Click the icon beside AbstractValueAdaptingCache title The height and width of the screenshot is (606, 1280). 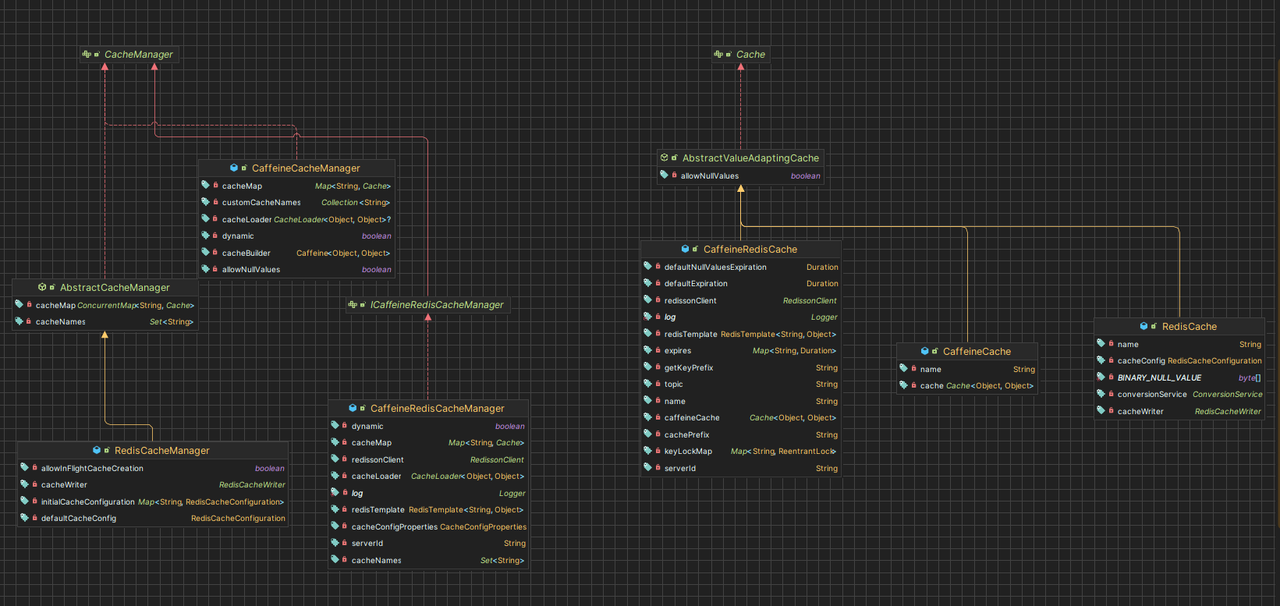pyautogui.click(x=666, y=158)
